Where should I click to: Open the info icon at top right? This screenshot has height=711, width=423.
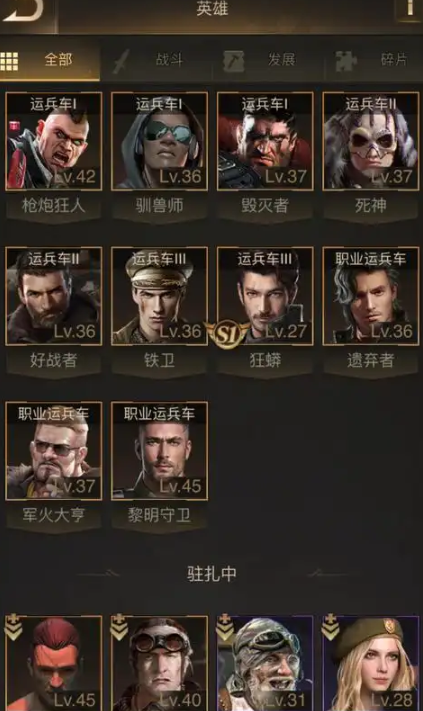pyautogui.click(x=409, y=9)
